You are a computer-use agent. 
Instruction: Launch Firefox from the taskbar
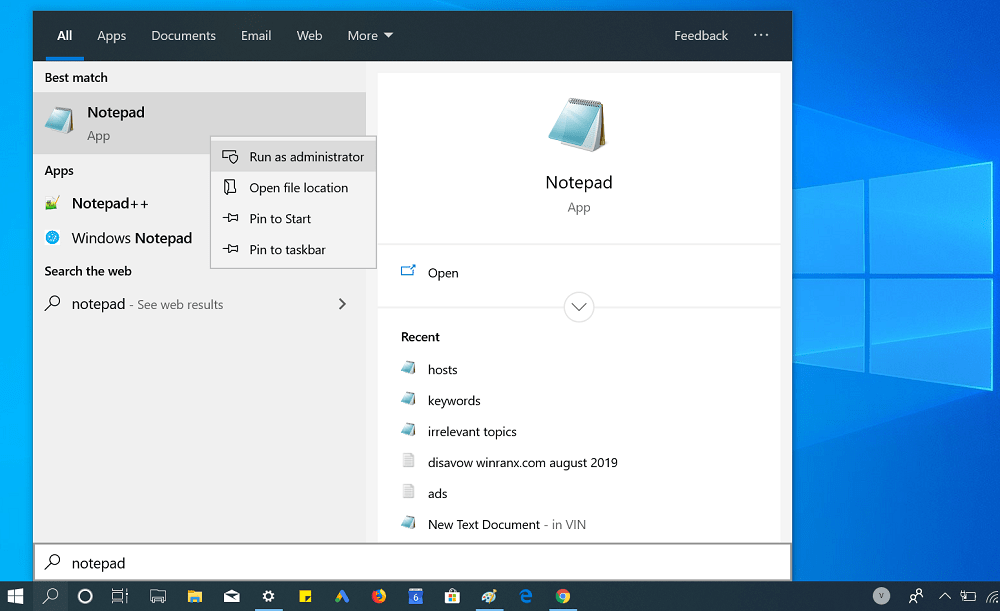tap(379, 596)
